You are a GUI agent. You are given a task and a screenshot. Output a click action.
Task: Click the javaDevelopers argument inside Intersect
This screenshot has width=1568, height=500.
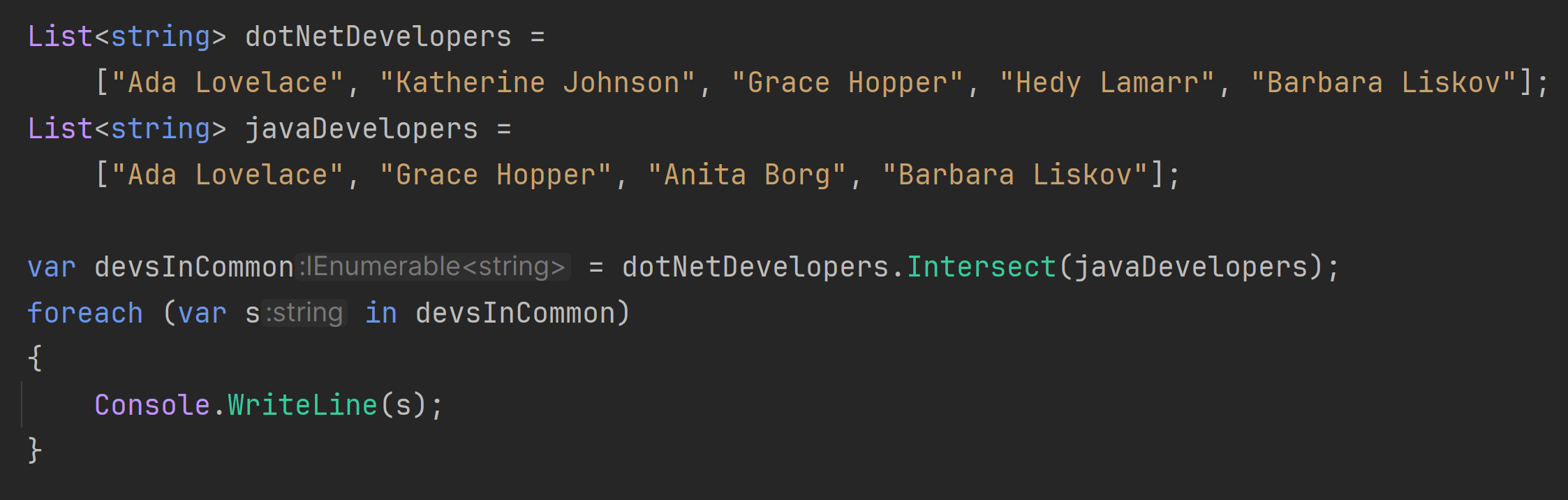[x=1190, y=267]
